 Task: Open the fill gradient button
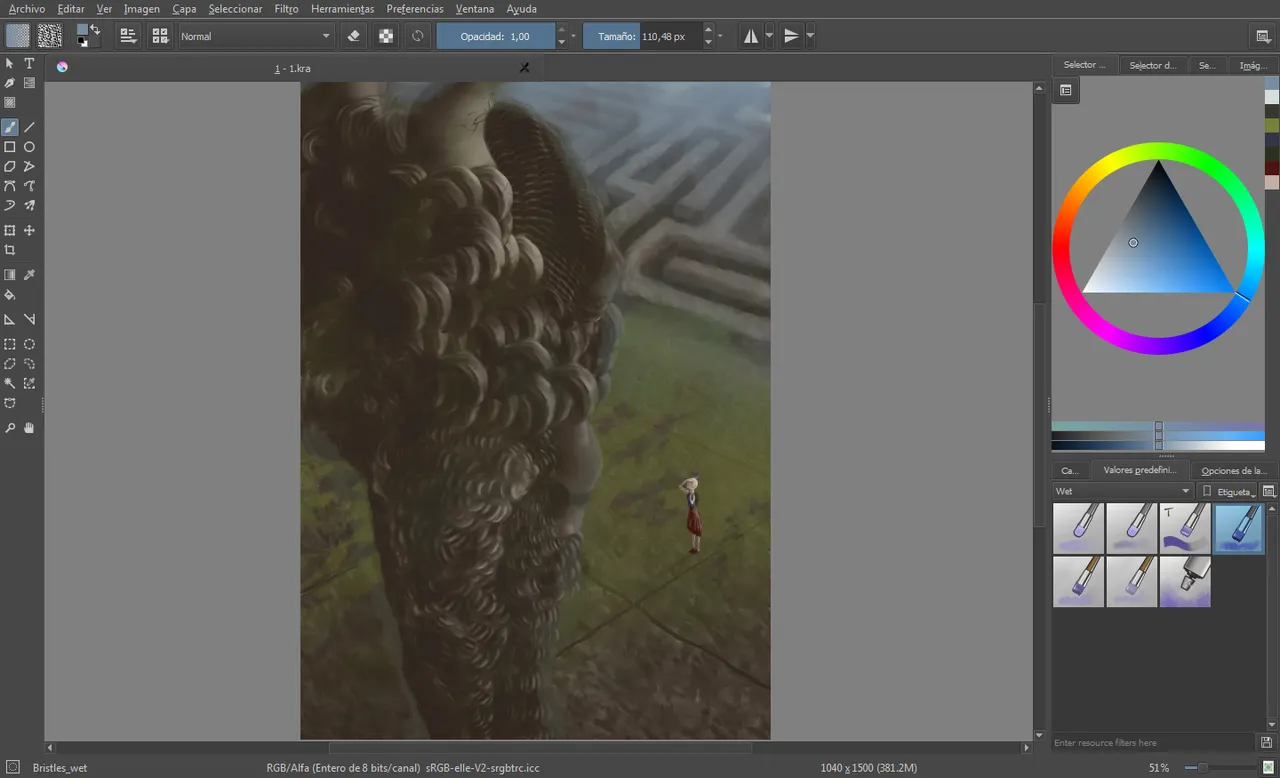(x=18, y=36)
